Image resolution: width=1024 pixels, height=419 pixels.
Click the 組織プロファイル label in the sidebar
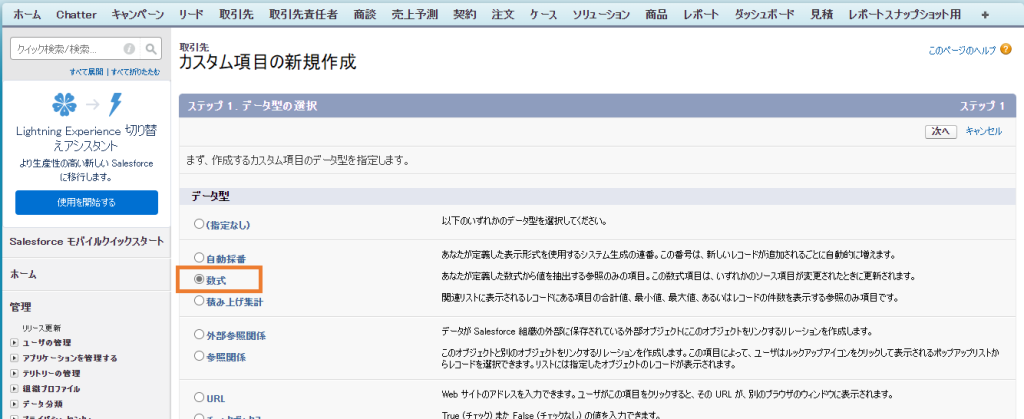click(51, 389)
